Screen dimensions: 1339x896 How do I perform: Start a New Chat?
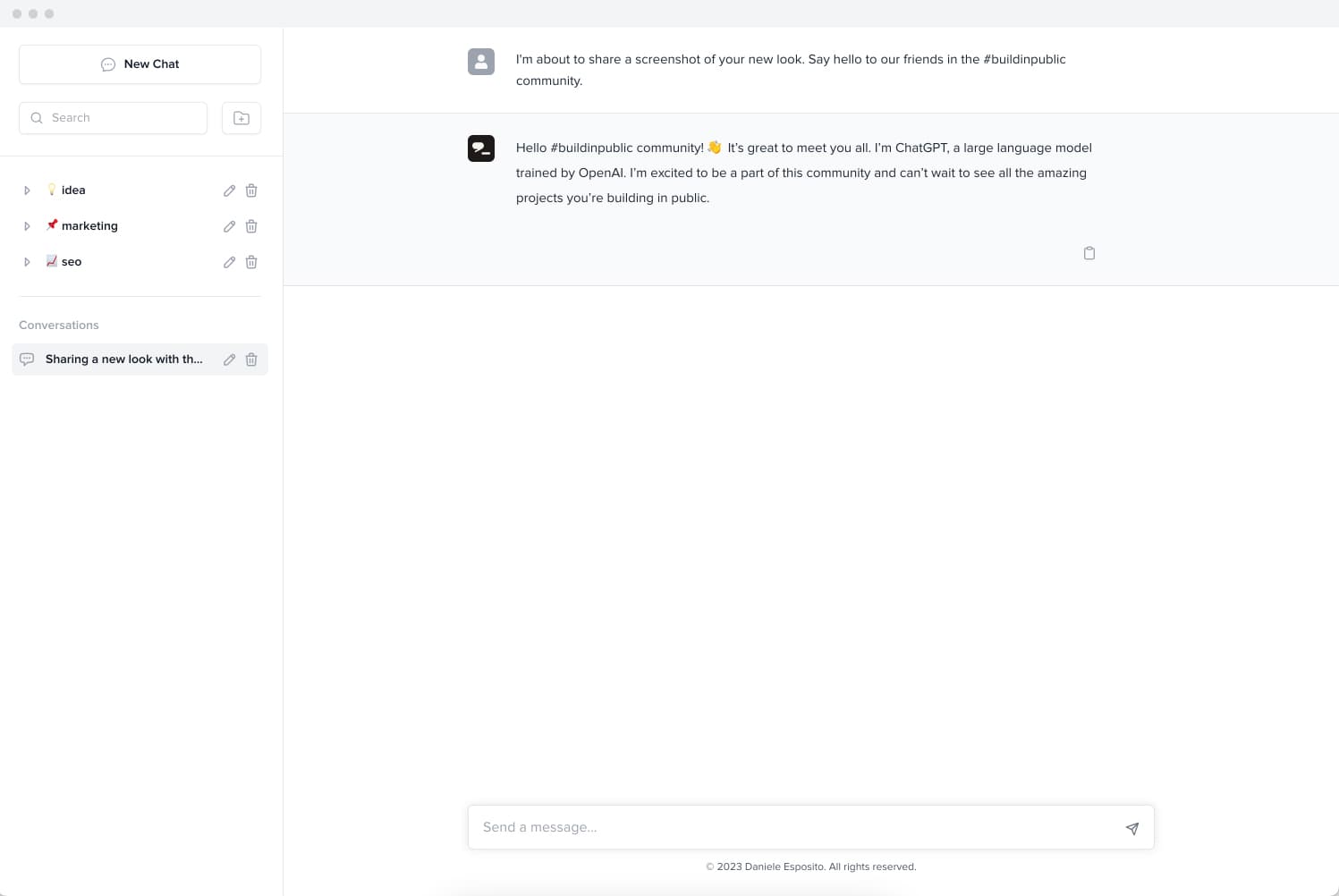tap(140, 64)
